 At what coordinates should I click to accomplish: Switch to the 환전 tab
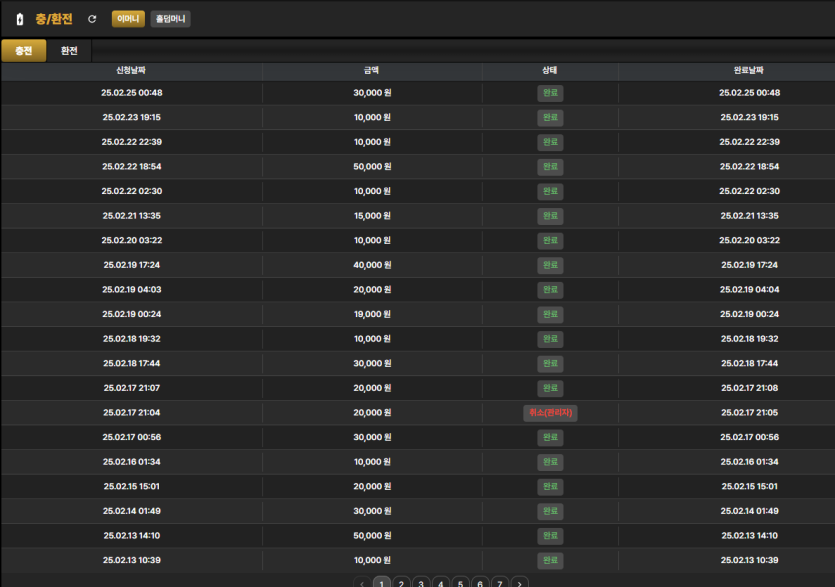pos(69,51)
